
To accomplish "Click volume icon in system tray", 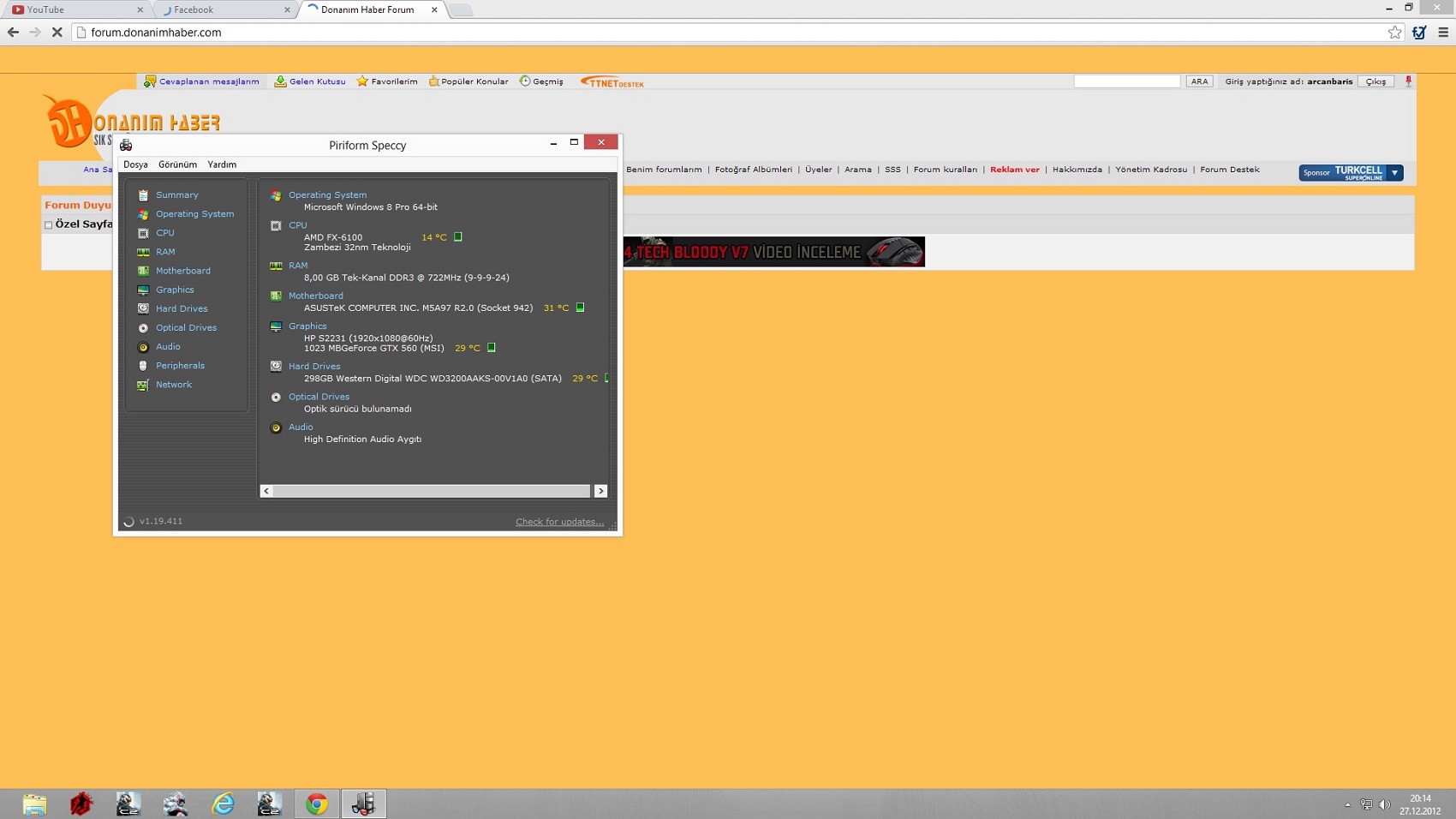I will tap(1385, 804).
